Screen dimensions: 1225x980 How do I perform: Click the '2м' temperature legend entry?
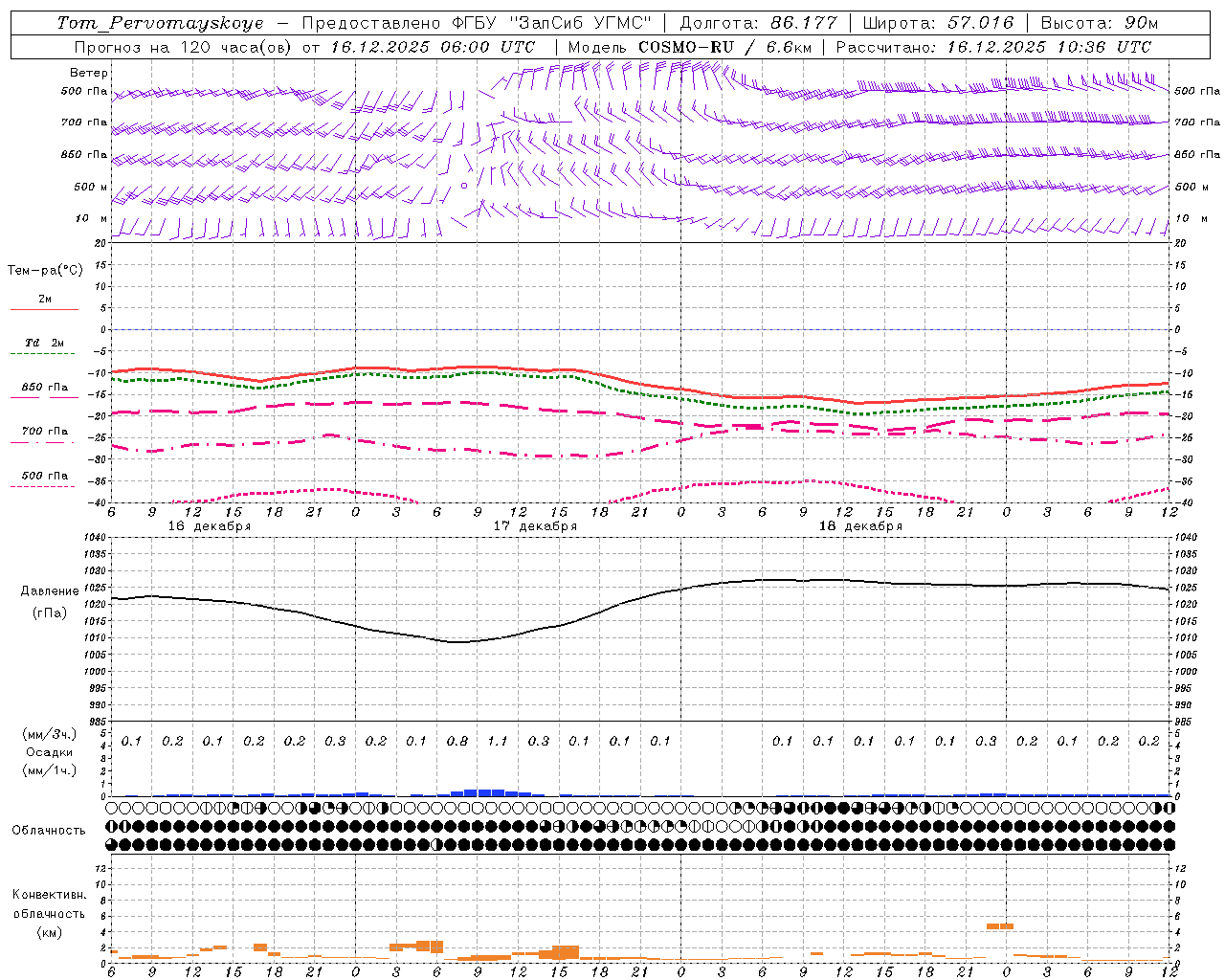click(45, 299)
